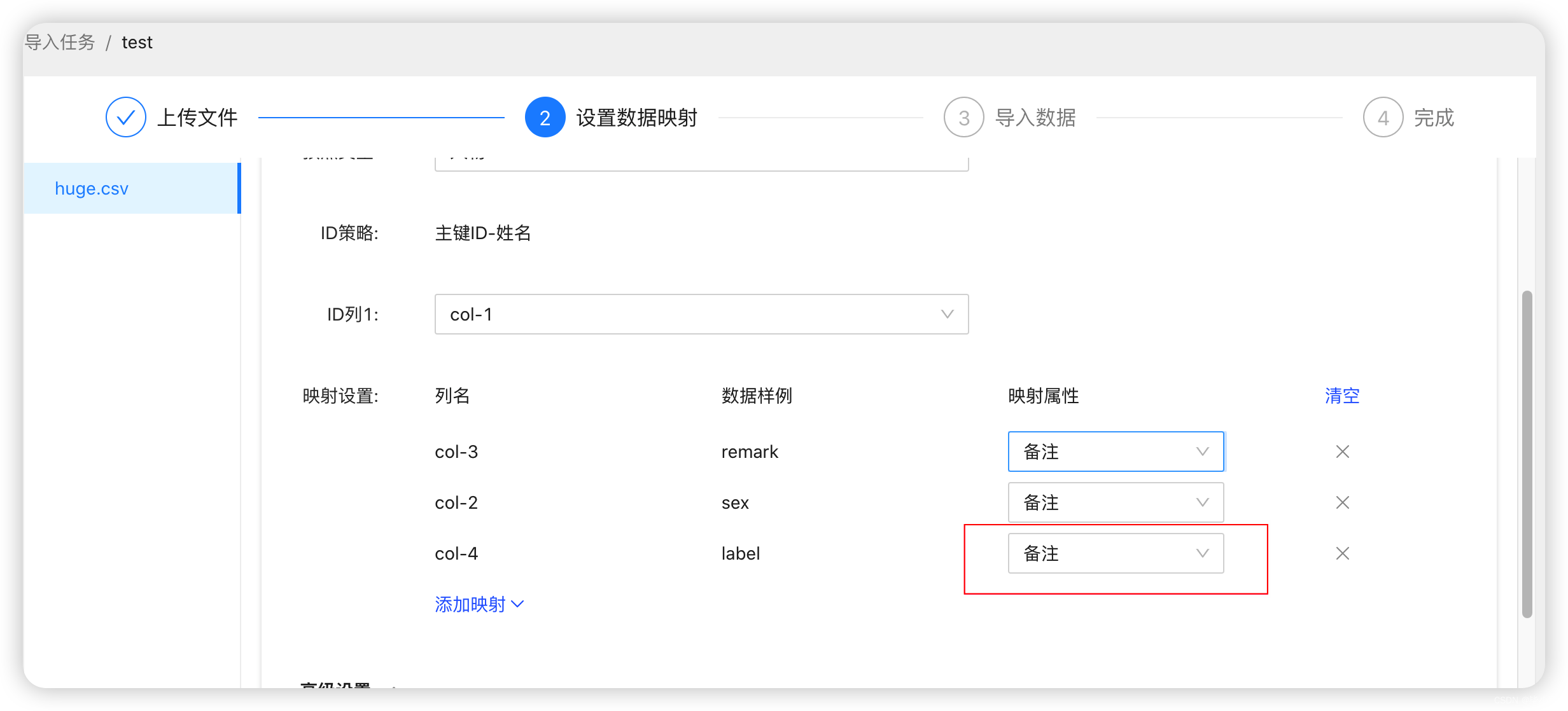Expand the 添加映射 menu

pyautogui.click(x=479, y=604)
